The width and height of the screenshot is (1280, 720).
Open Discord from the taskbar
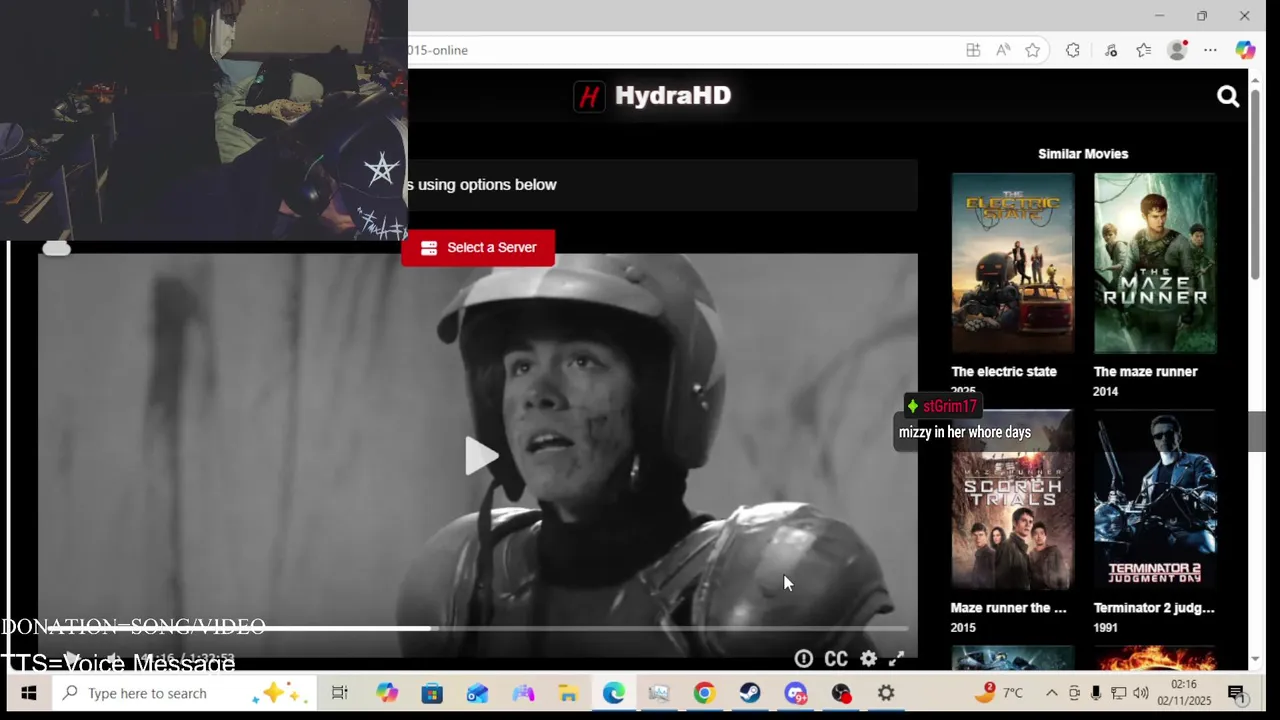click(x=796, y=693)
